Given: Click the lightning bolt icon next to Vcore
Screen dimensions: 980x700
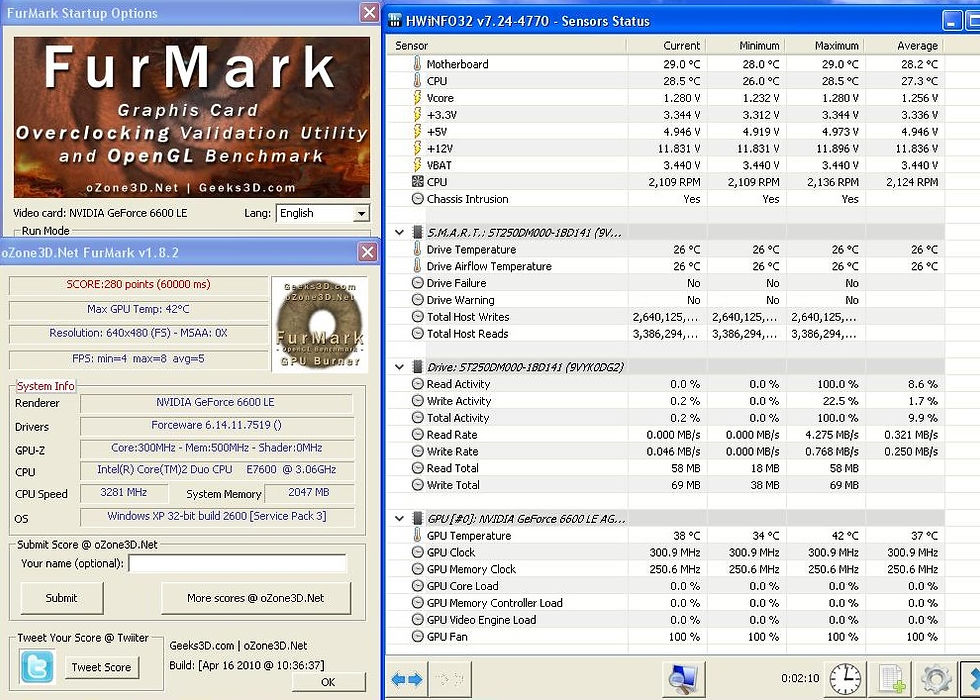Looking at the screenshot, I should [x=417, y=98].
